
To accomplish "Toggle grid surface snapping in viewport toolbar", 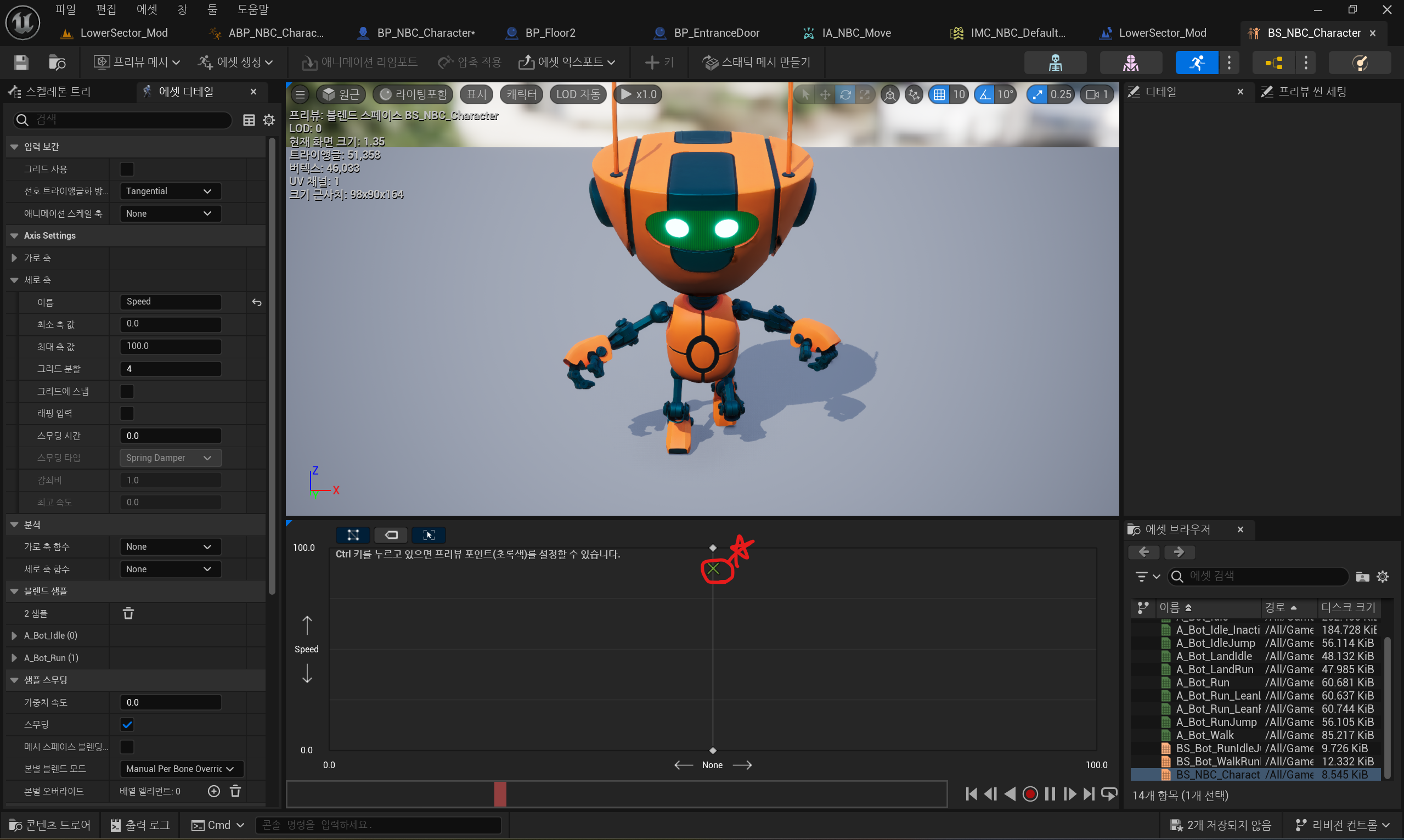I will tap(939, 94).
